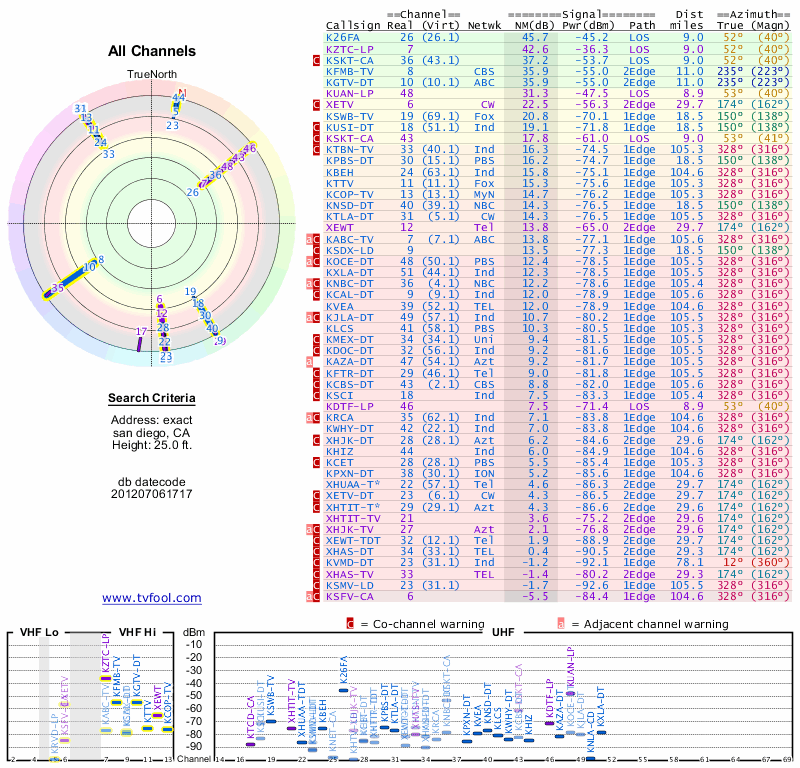The image size is (800, 768).
Task: Click the co-channel warning icon beside XHJK-DT
Action: 316,440
